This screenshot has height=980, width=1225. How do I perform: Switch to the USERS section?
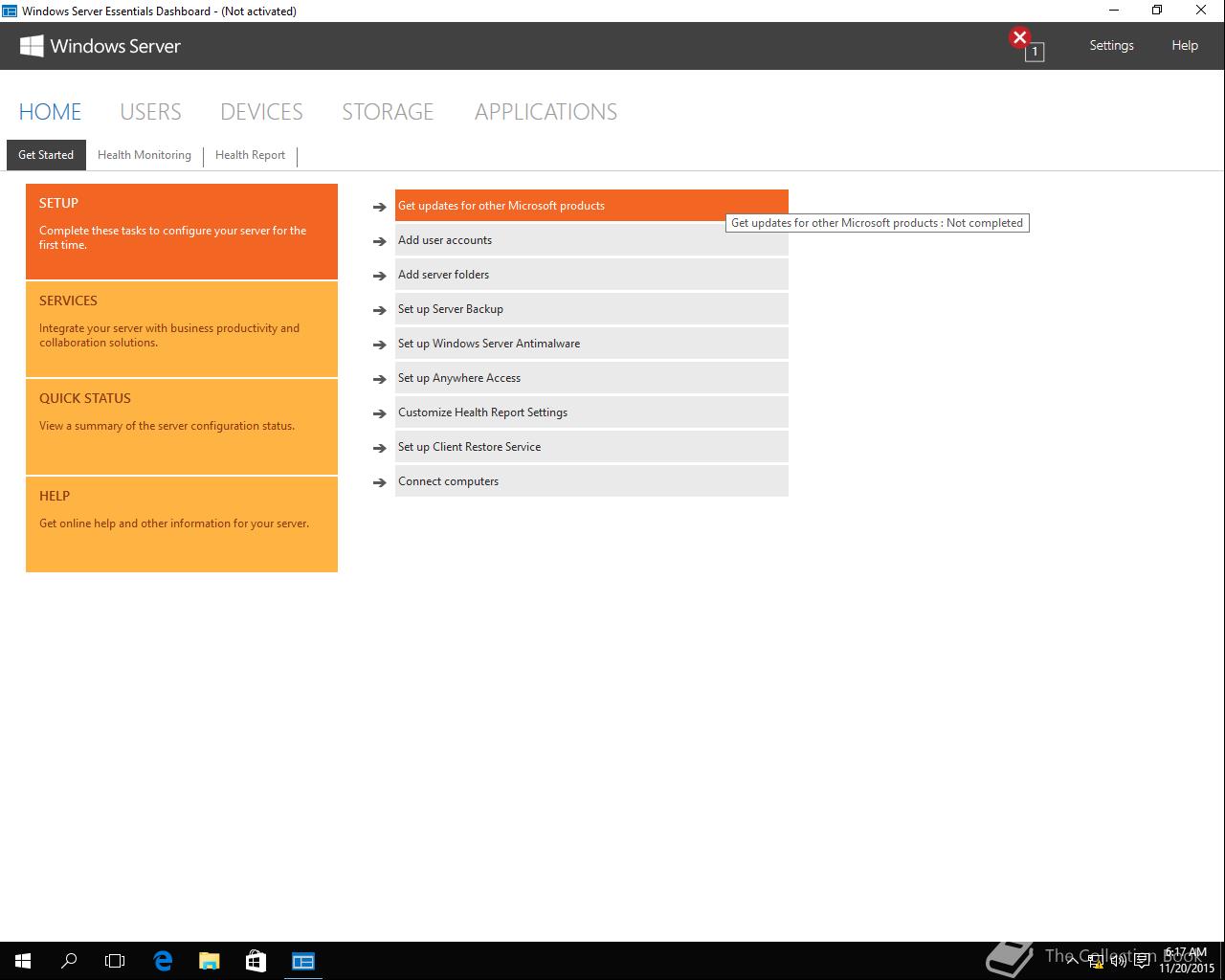150,112
